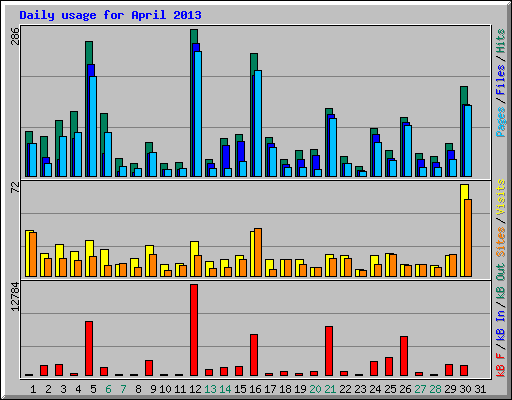The image size is (512, 400).
Task: Click day label 29 on the x-axis
Action: coord(450,389)
